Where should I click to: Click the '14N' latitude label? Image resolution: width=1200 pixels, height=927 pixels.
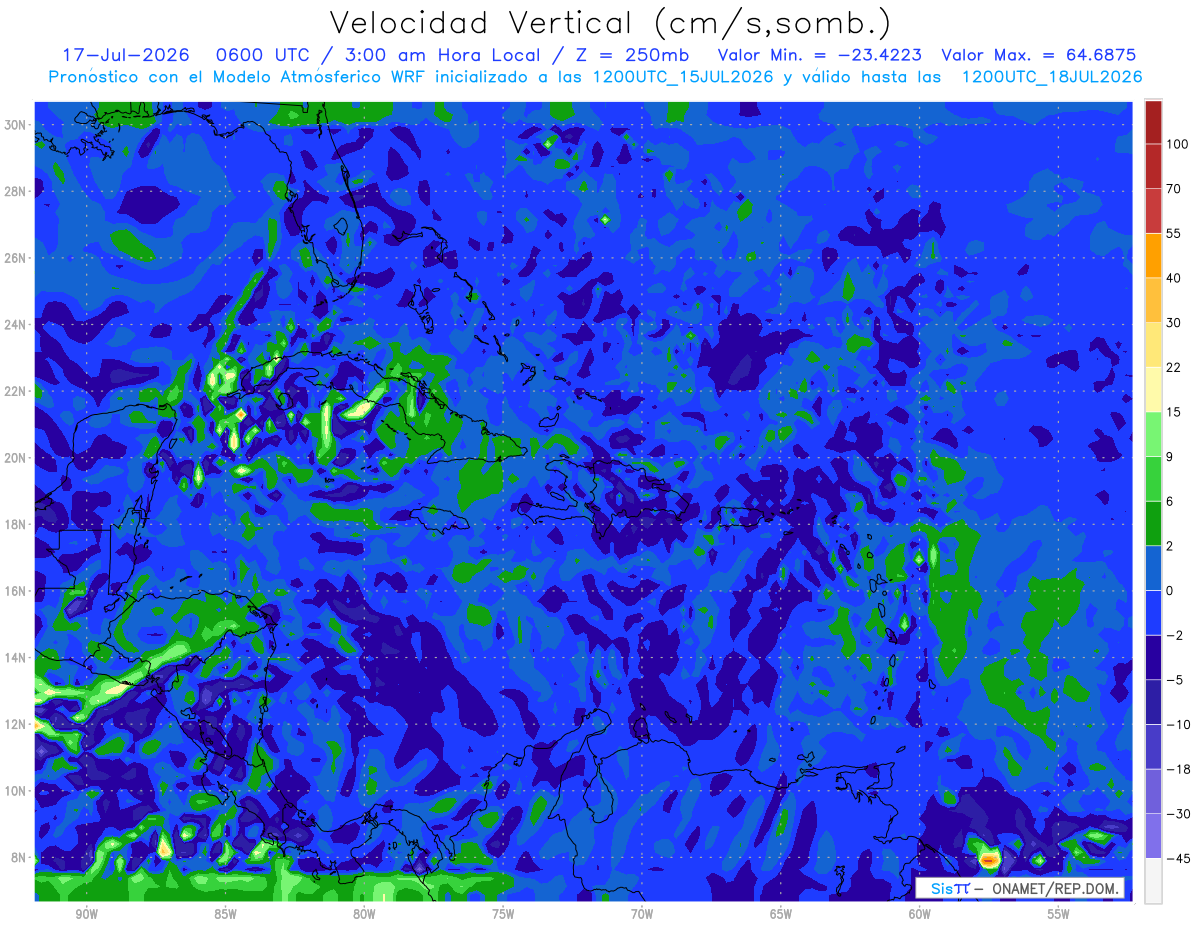(16, 658)
